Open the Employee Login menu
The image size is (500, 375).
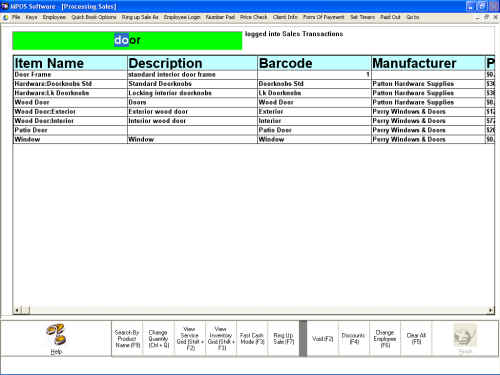coord(182,17)
